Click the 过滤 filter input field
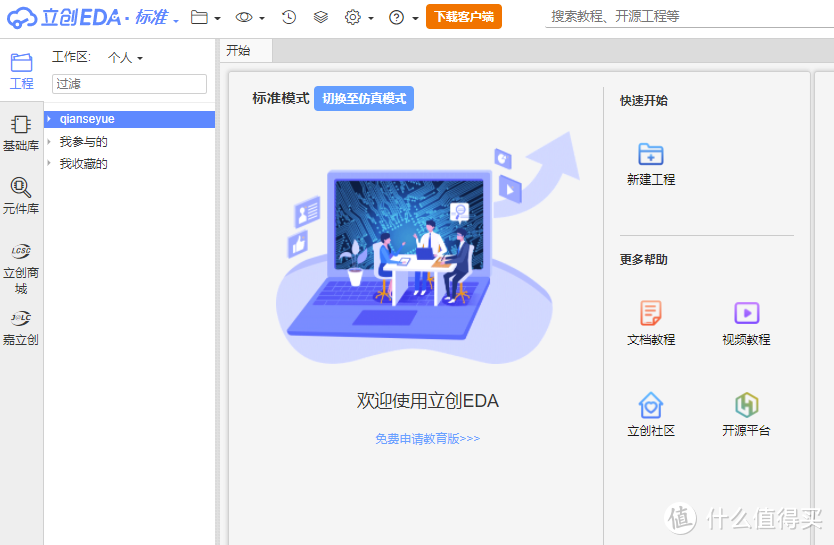834x545 pixels. pyautogui.click(x=129, y=84)
